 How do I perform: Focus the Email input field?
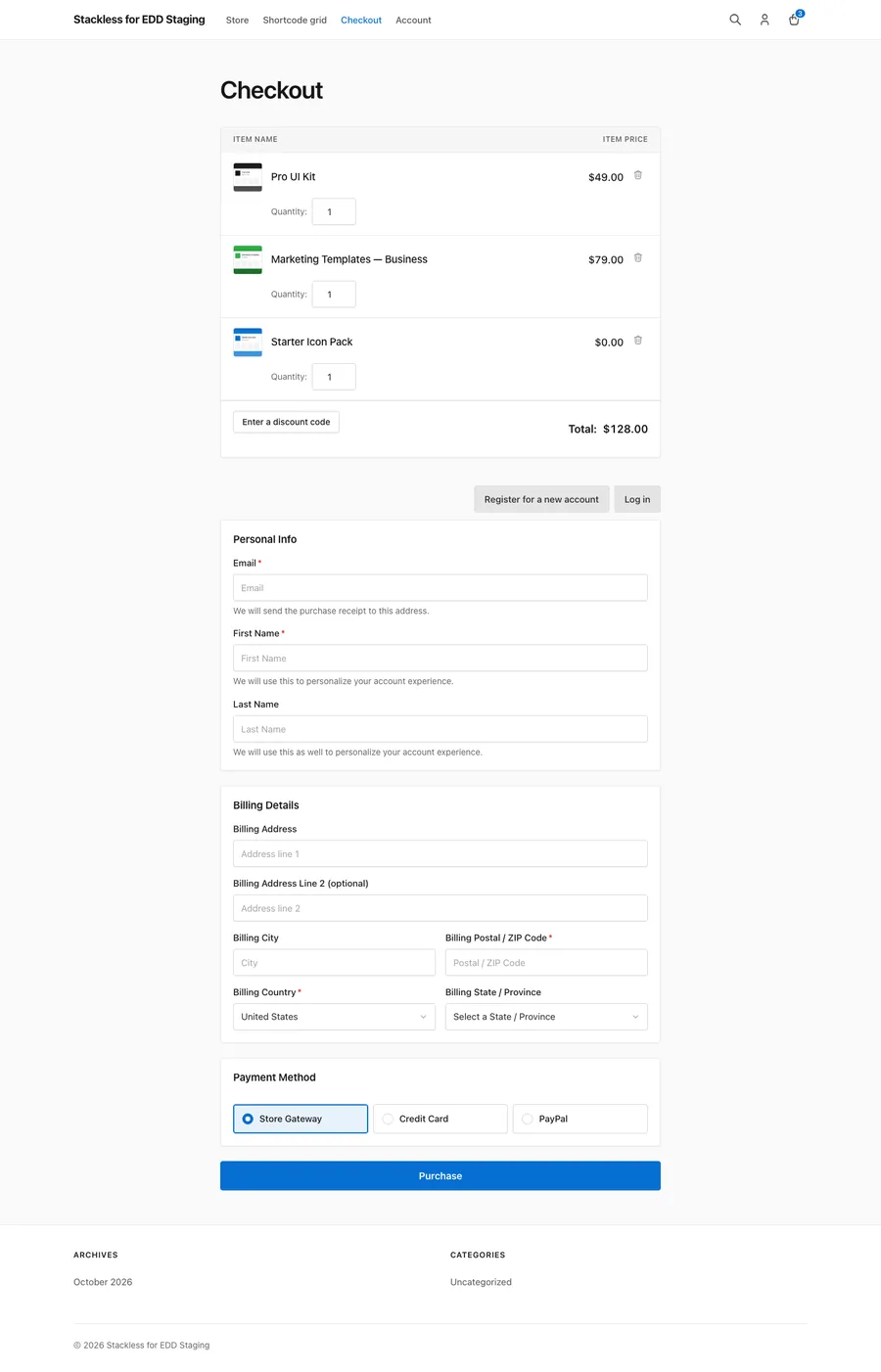[440, 588]
